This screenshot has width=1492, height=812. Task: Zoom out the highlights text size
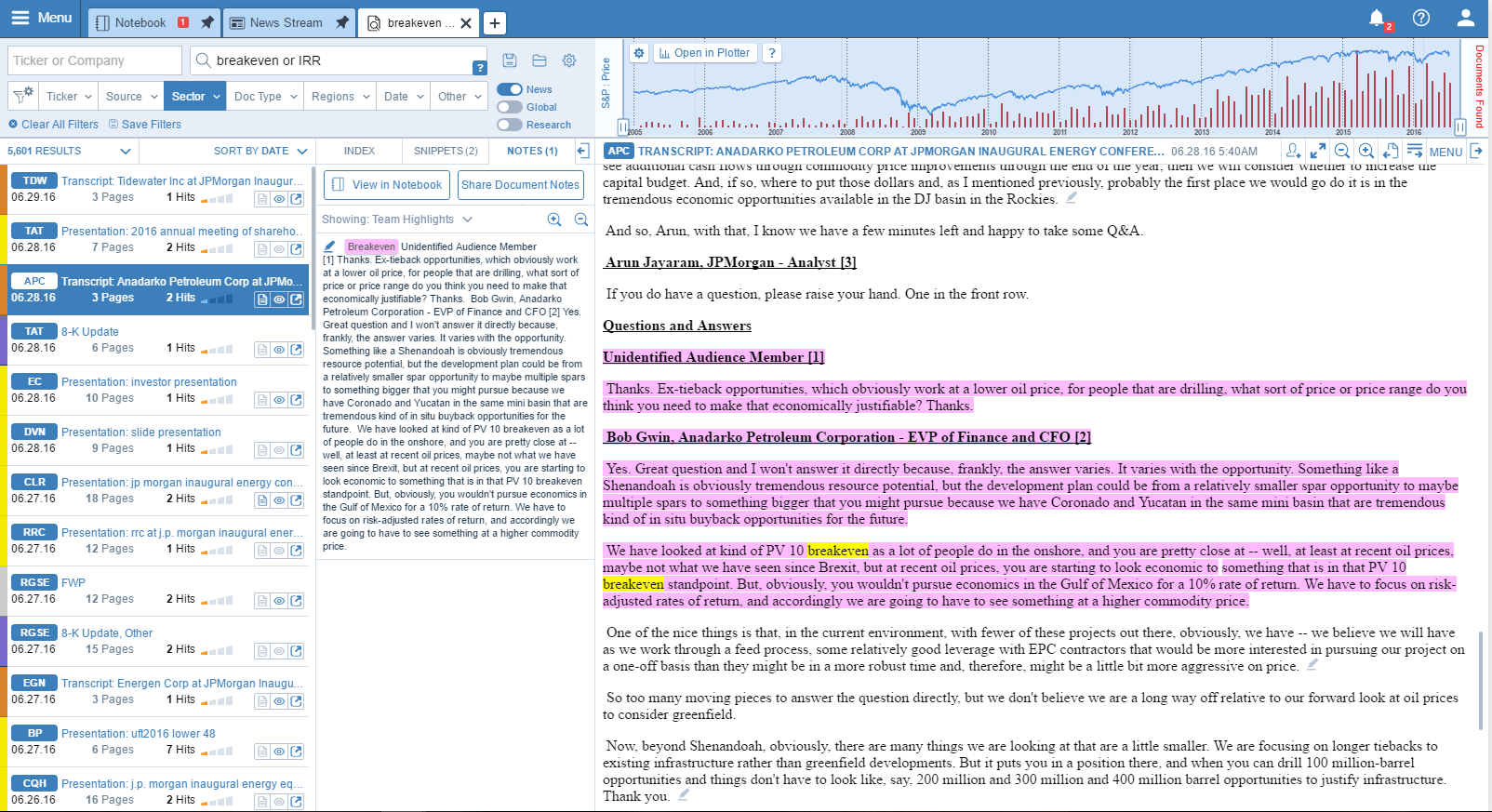tap(581, 220)
